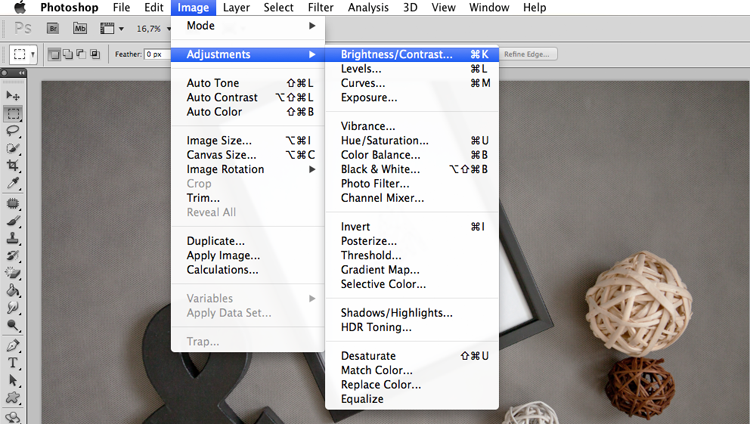Choose Image Size... command
750x424 pixels.
pos(248,140)
